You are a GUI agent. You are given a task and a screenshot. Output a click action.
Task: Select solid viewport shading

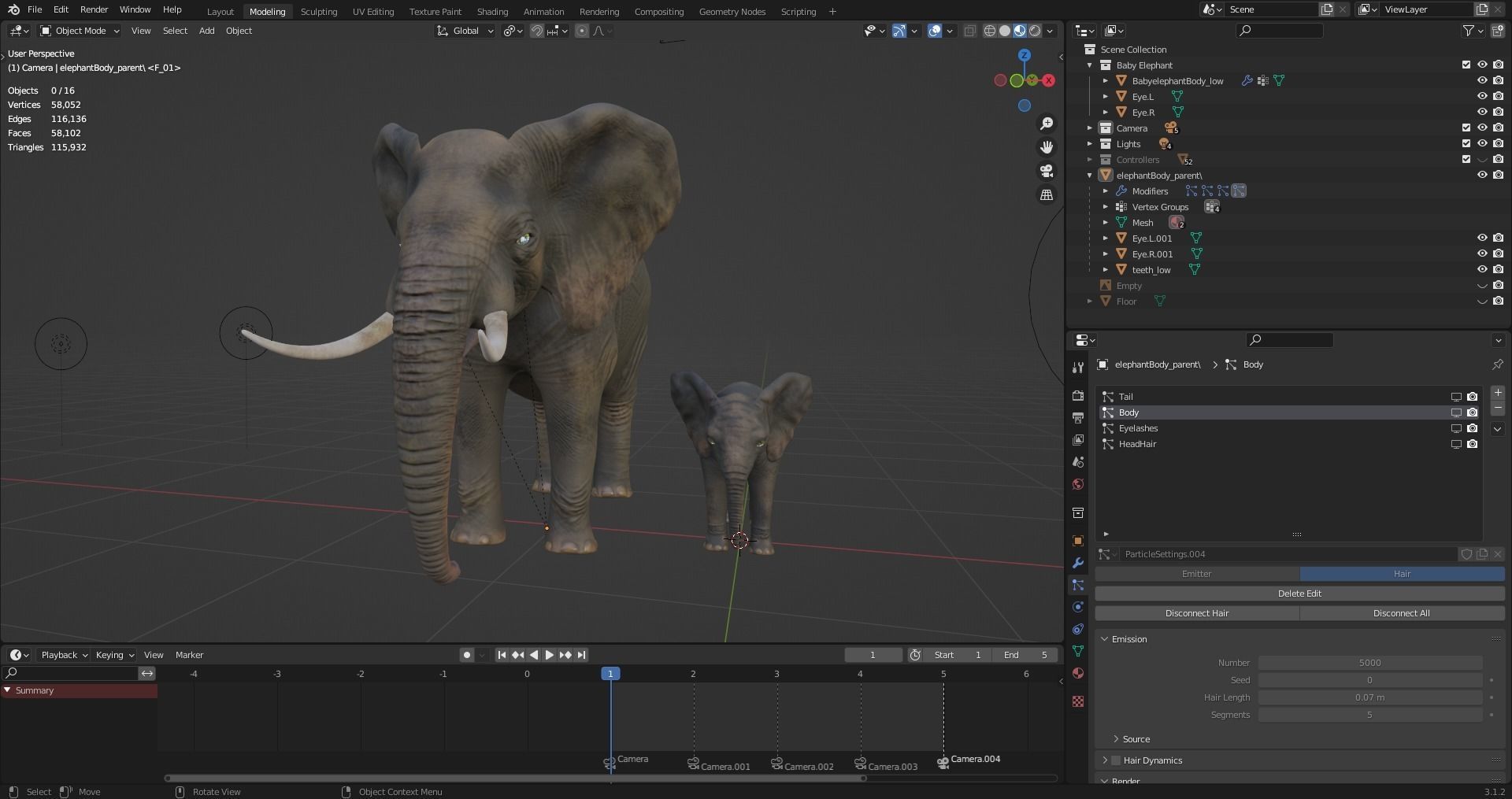click(1005, 31)
